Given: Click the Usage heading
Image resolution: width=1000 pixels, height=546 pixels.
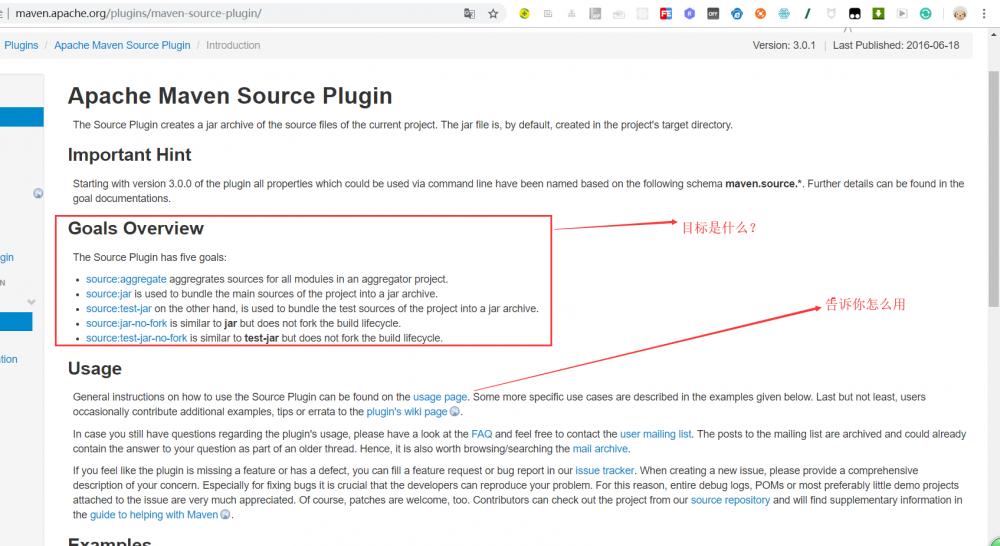Looking at the screenshot, I should pos(95,369).
